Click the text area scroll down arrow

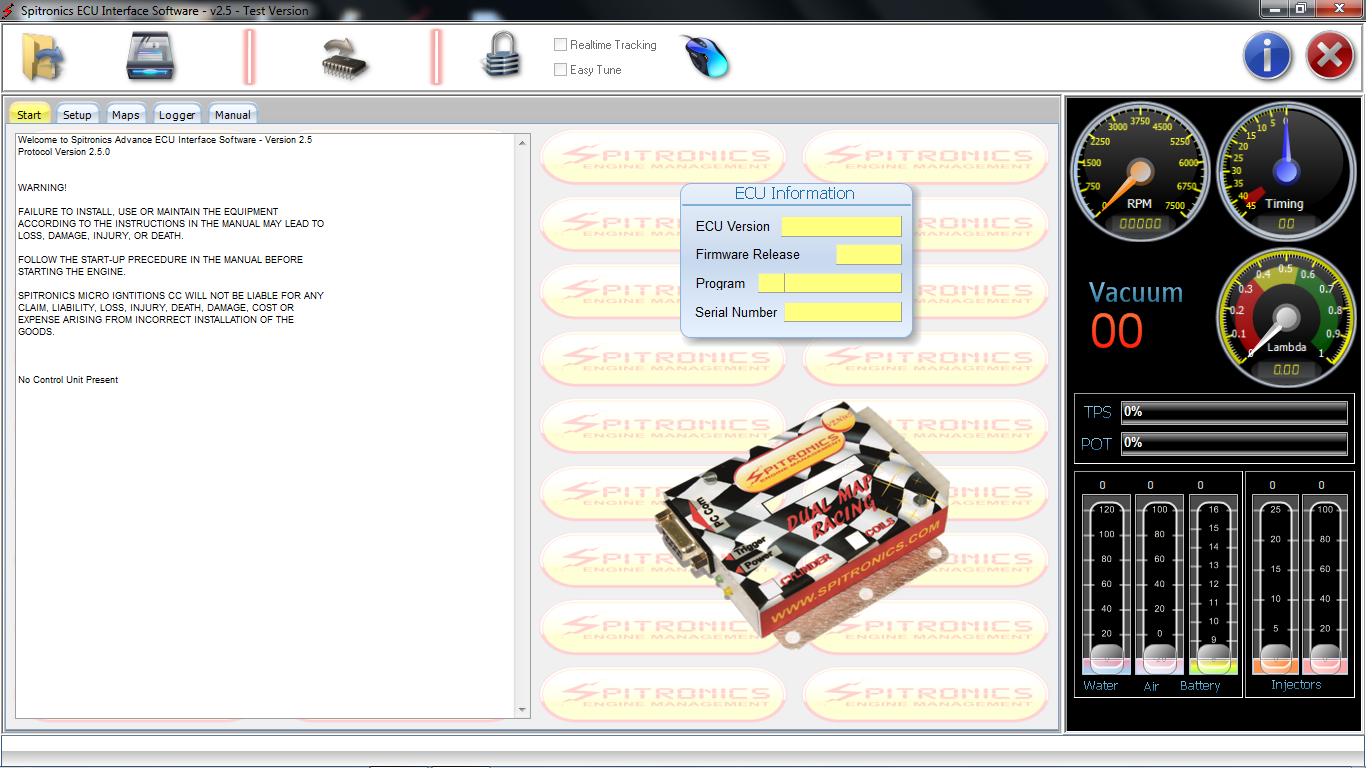[523, 710]
